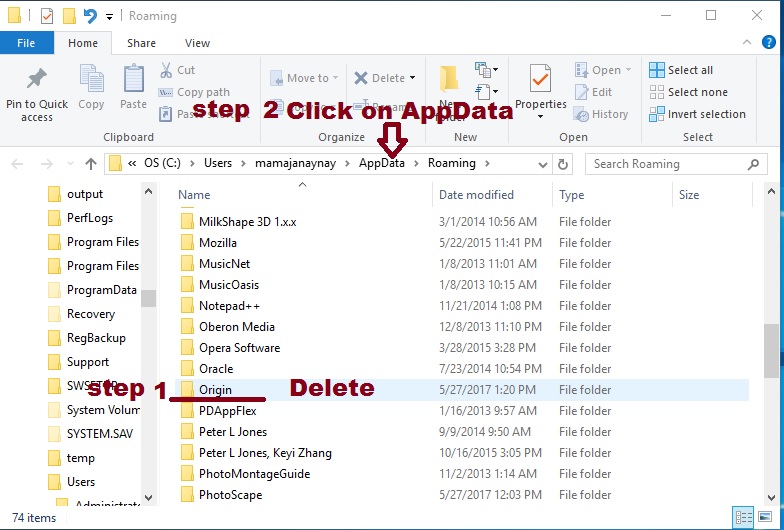Click the Cut scissors icon
This screenshot has width=784, height=530.
coord(166,70)
